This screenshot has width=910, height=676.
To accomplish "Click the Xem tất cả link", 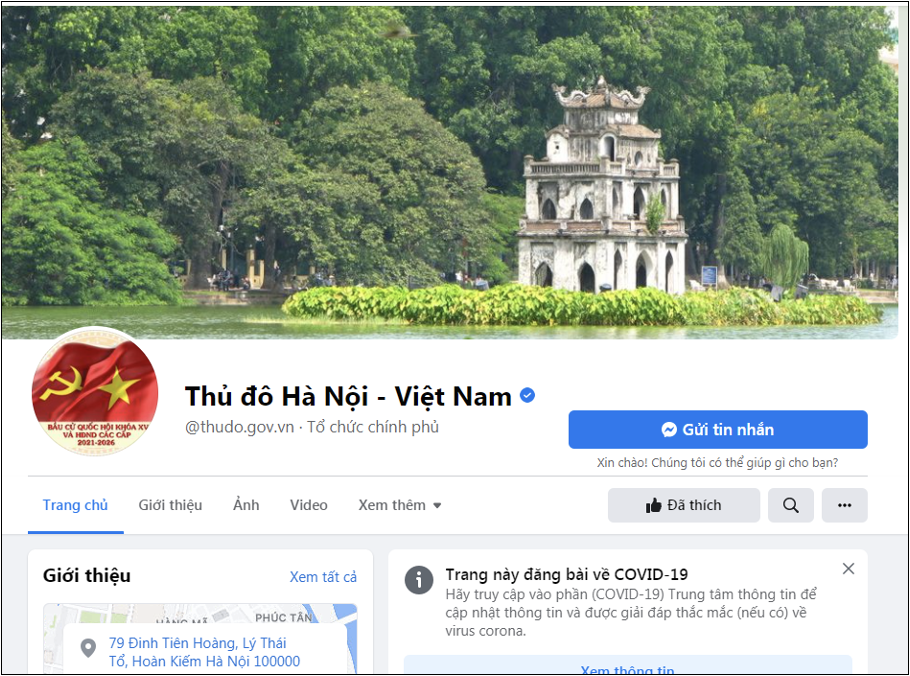I will pyautogui.click(x=323, y=577).
